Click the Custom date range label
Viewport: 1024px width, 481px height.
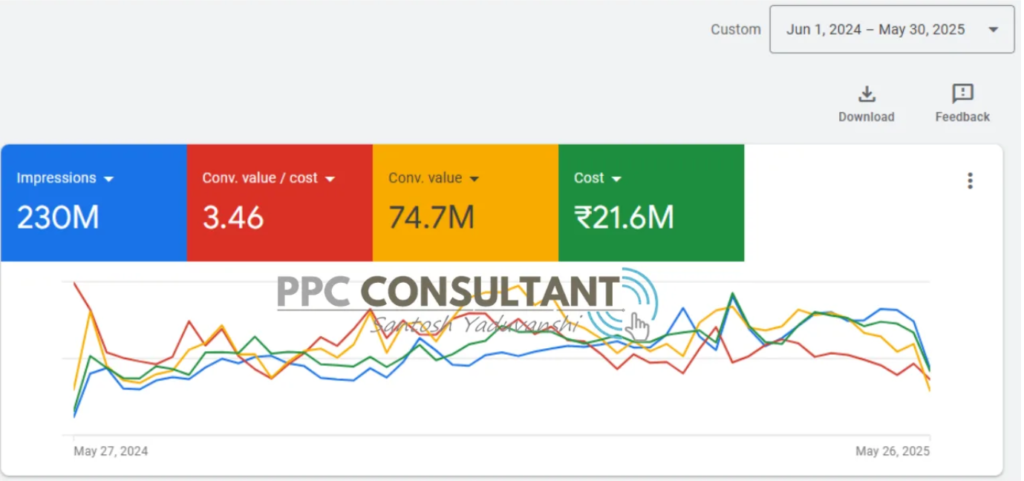click(735, 30)
